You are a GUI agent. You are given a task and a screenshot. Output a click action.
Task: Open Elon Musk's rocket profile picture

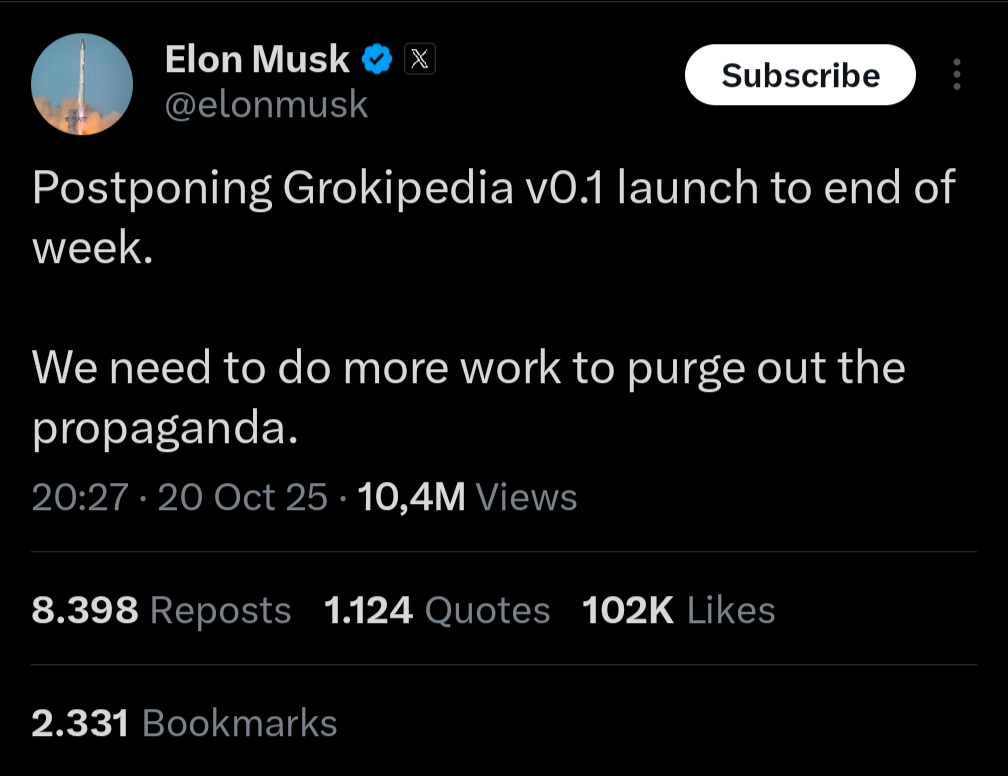point(82,84)
